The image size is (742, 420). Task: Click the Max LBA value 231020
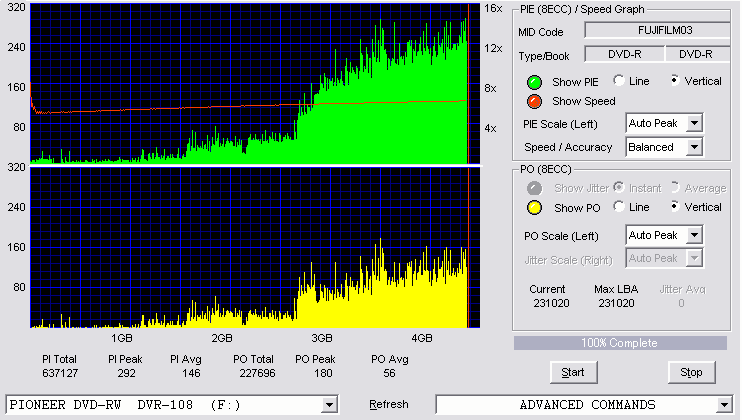point(616,303)
